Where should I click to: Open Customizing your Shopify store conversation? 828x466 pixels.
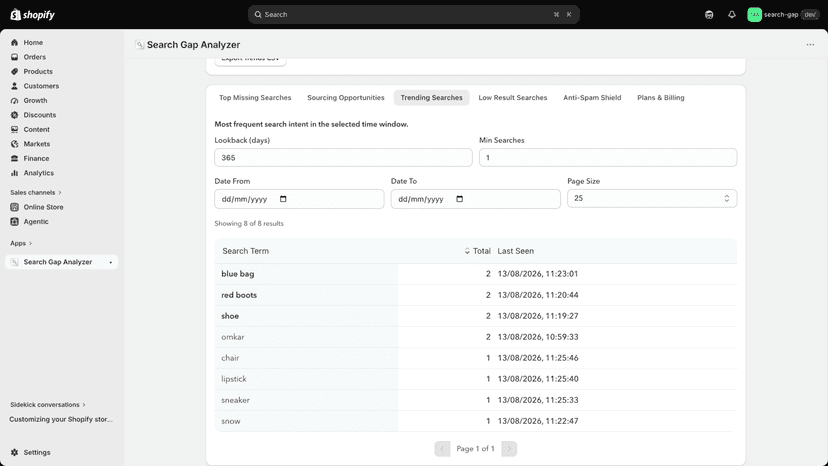click(61, 420)
